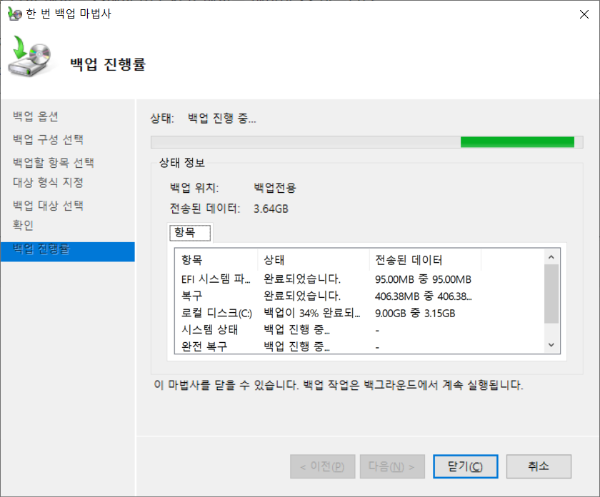Click the 백업이 34% 완료되... status cell
The image size is (600, 497).
click(x=312, y=313)
